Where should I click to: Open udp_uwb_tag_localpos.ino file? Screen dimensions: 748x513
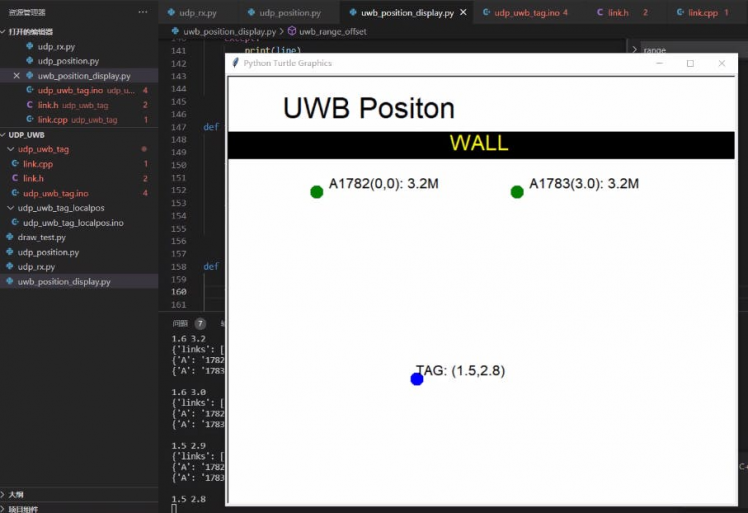[x=73, y=223]
